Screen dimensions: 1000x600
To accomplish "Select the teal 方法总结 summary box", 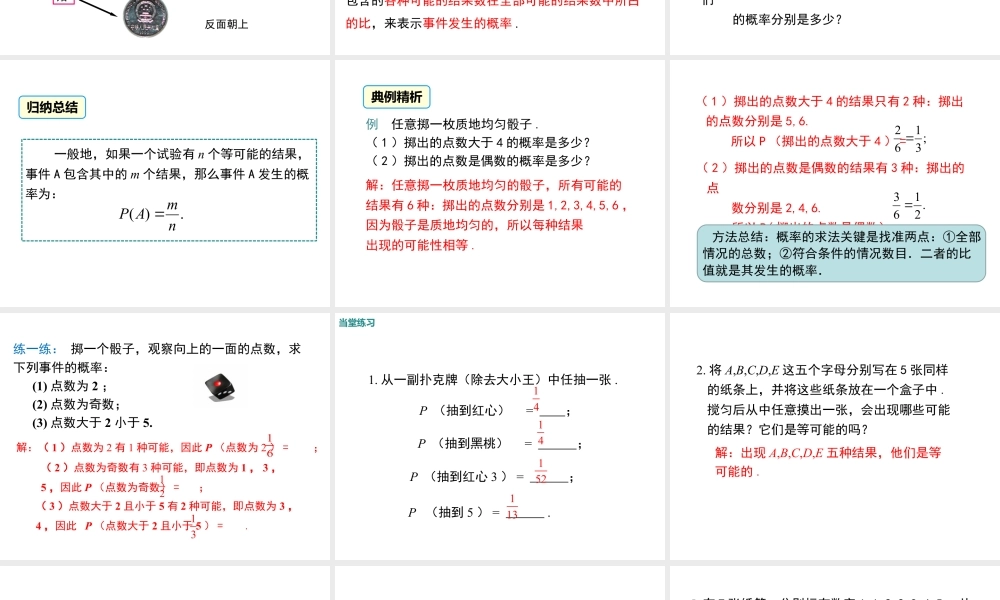I will pos(841,253).
